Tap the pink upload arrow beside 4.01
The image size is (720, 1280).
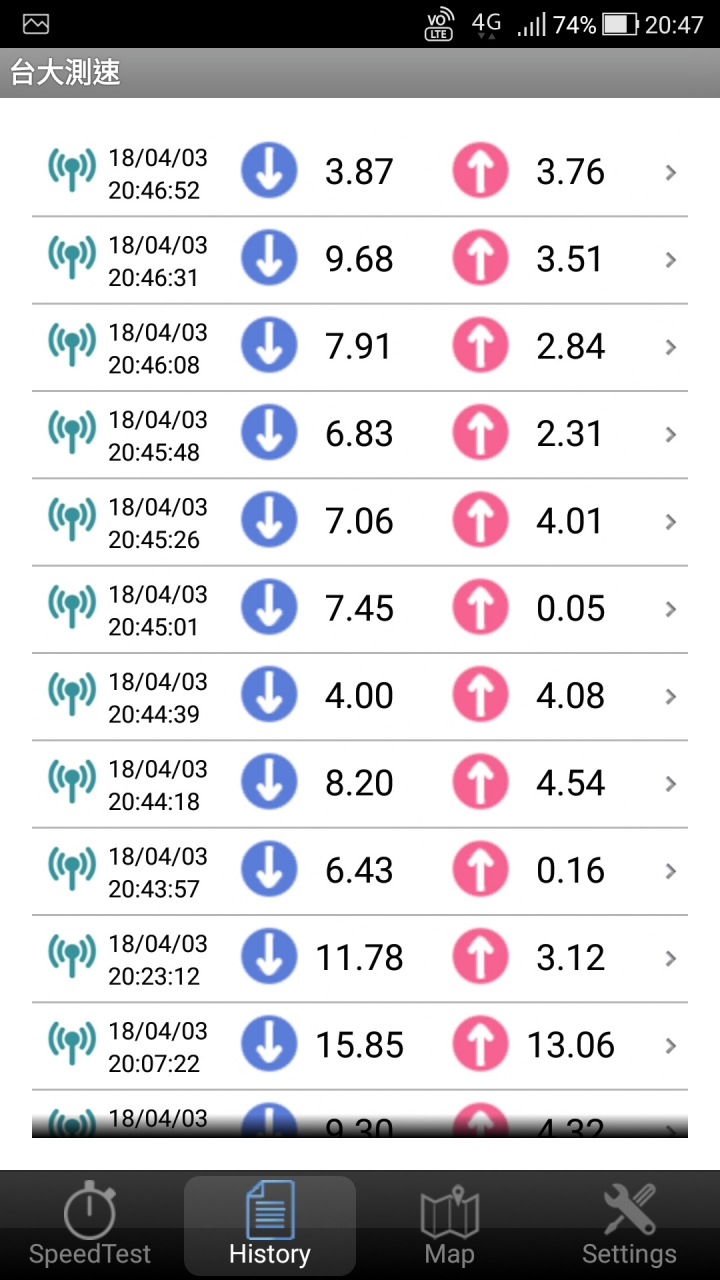(x=480, y=521)
